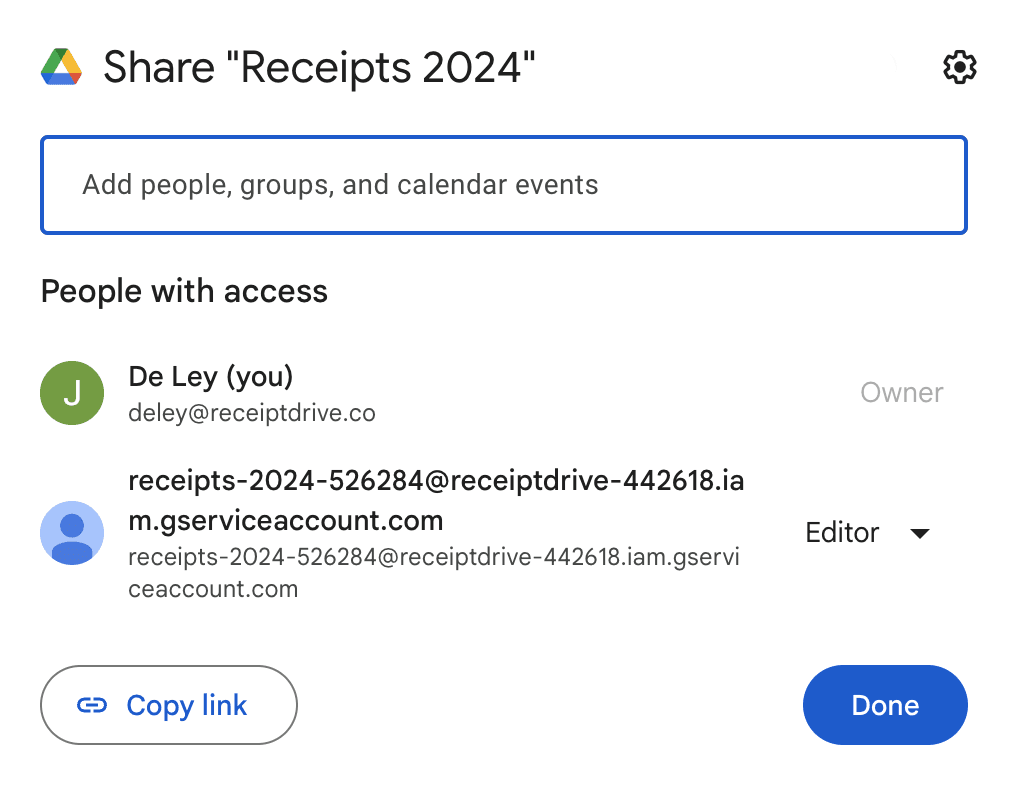This screenshot has height=786, width=1009.
Task: Click the Done text label
Action: [x=885, y=706]
